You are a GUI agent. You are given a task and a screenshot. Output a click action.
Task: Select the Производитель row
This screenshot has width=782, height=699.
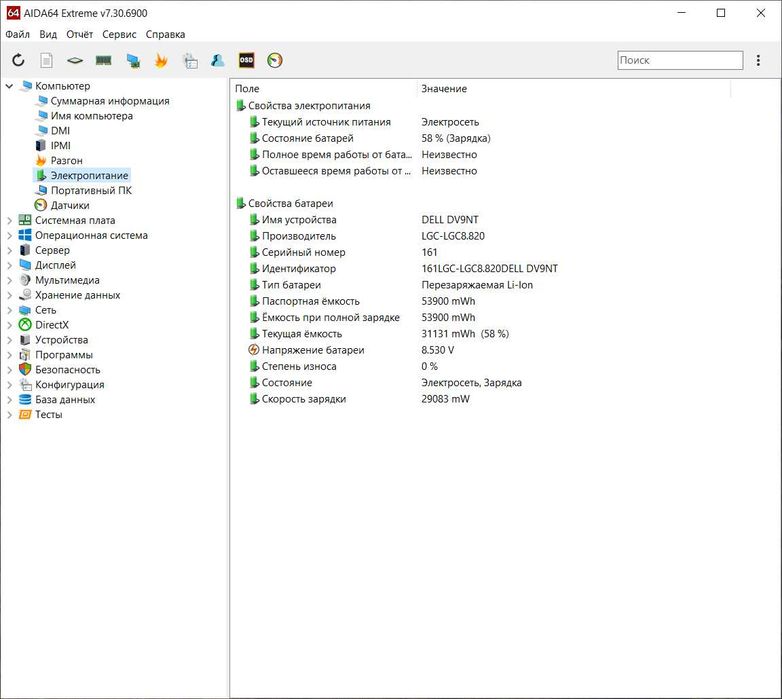(367, 236)
